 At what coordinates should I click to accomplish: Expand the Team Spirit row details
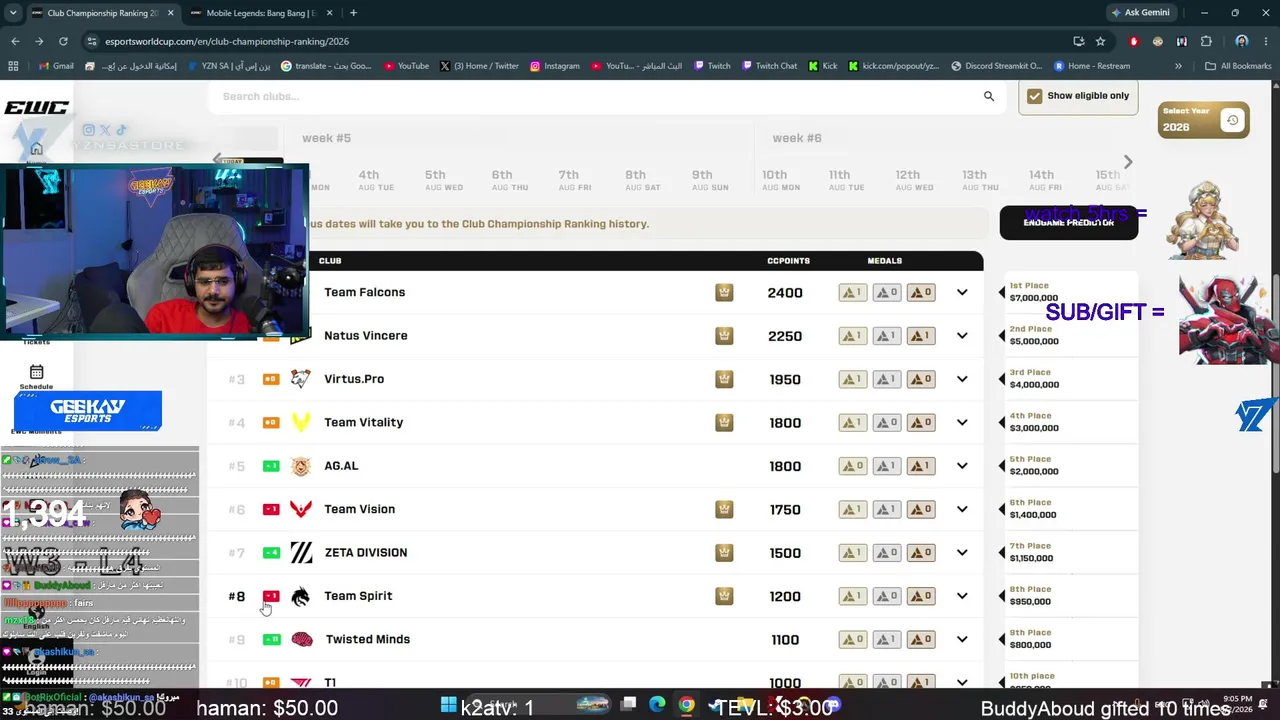(962, 596)
